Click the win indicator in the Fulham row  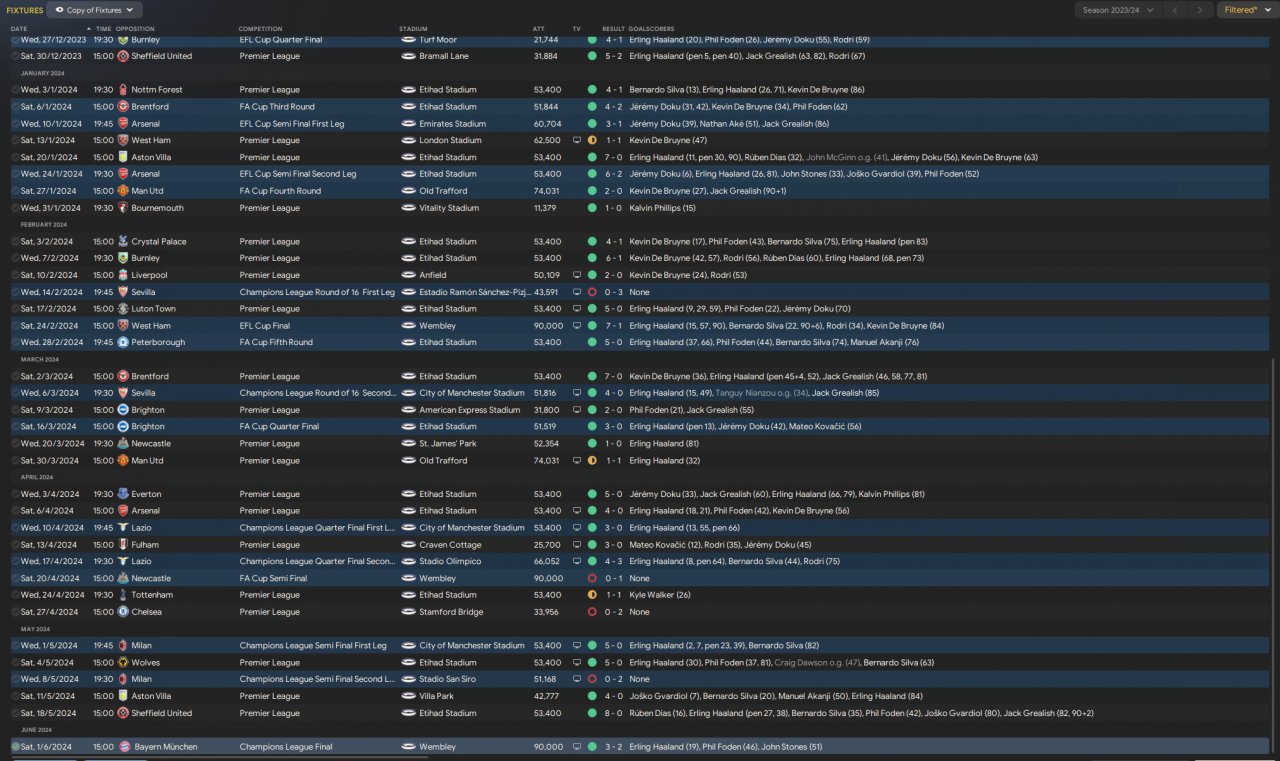(592, 545)
